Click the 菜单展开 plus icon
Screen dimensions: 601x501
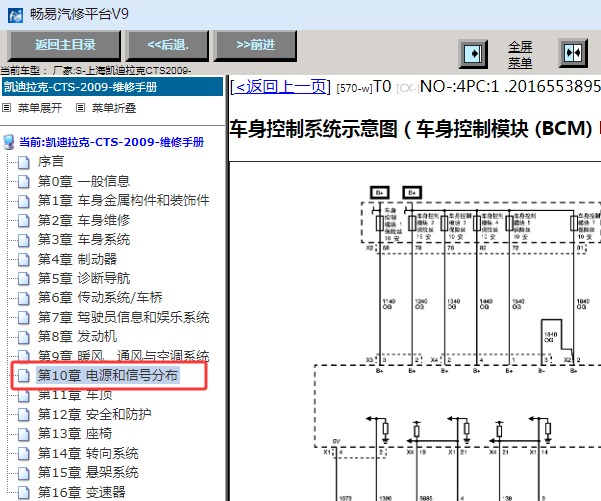click(7, 108)
